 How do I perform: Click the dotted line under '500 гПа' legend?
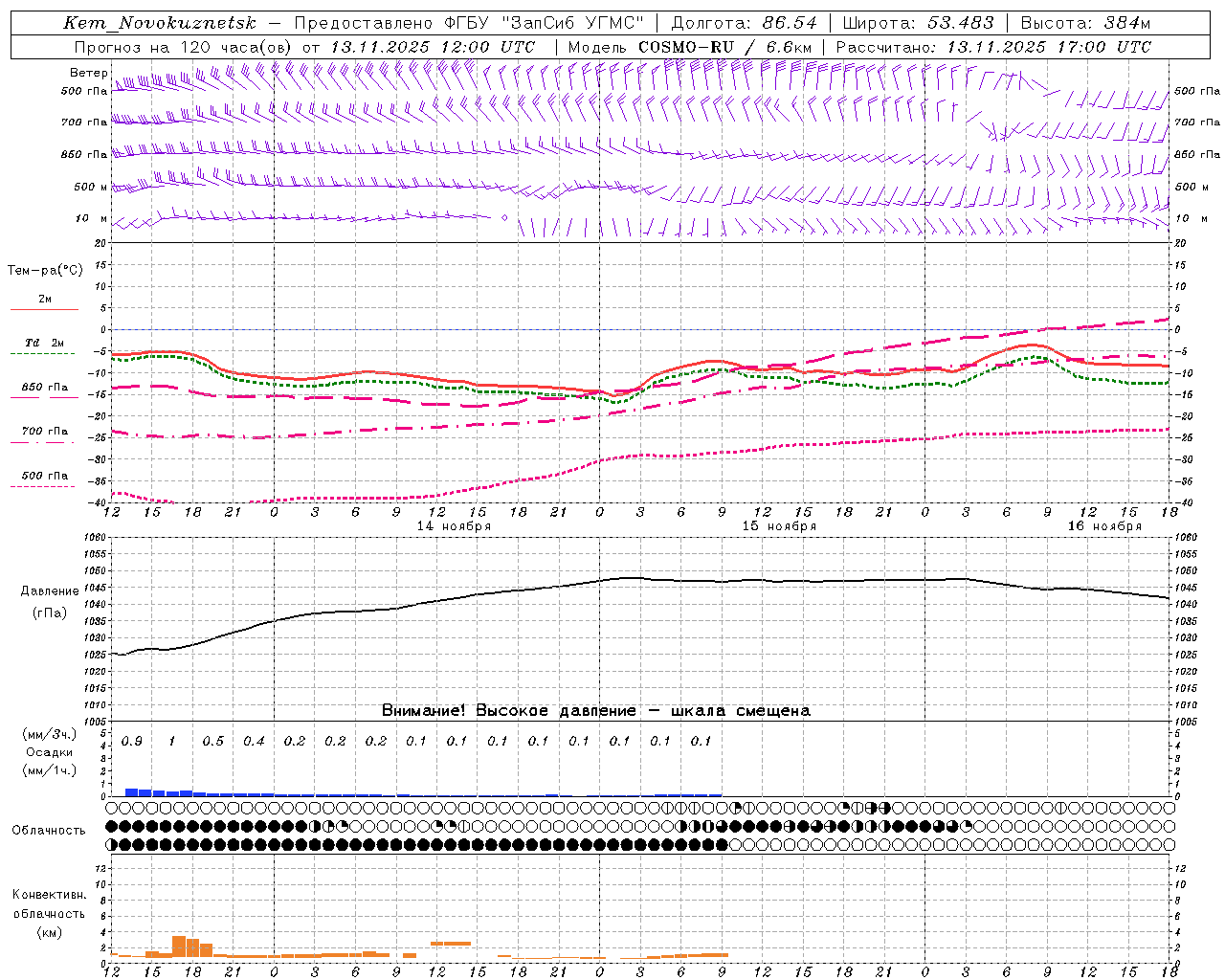(43, 487)
